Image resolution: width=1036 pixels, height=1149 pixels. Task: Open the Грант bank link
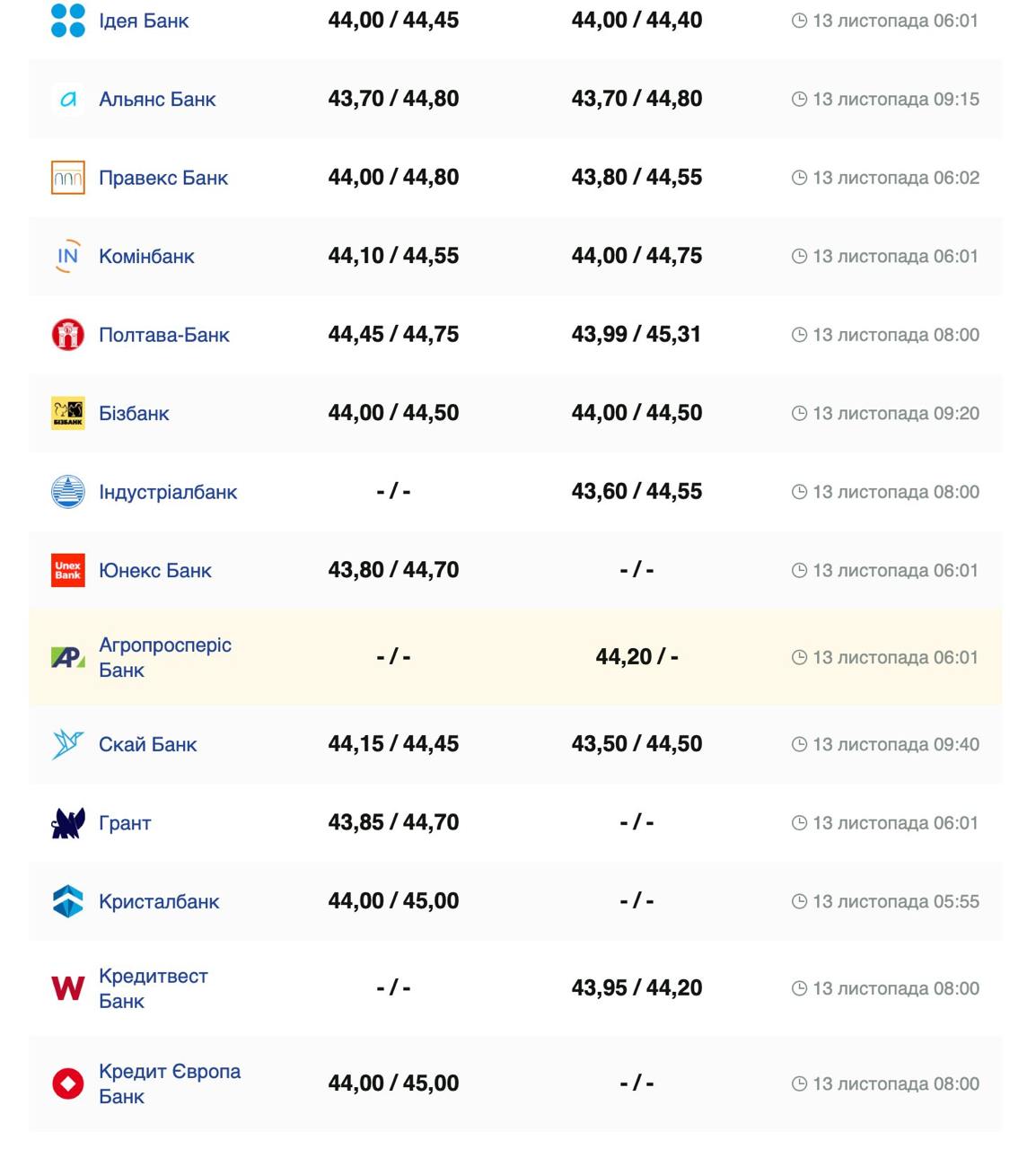coord(125,823)
